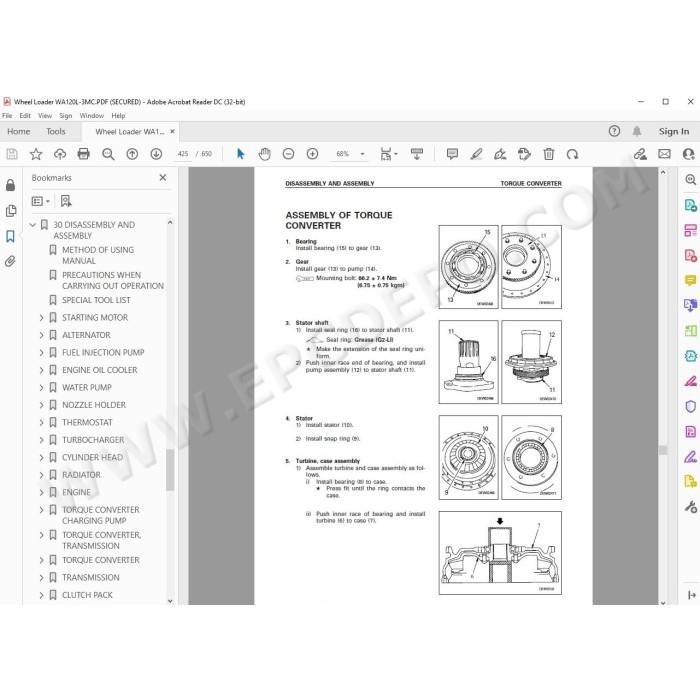Image resolution: width=700 pixels, height=700 pixels.
Task: Click the Delete trash icon
Action: point(549,154)
